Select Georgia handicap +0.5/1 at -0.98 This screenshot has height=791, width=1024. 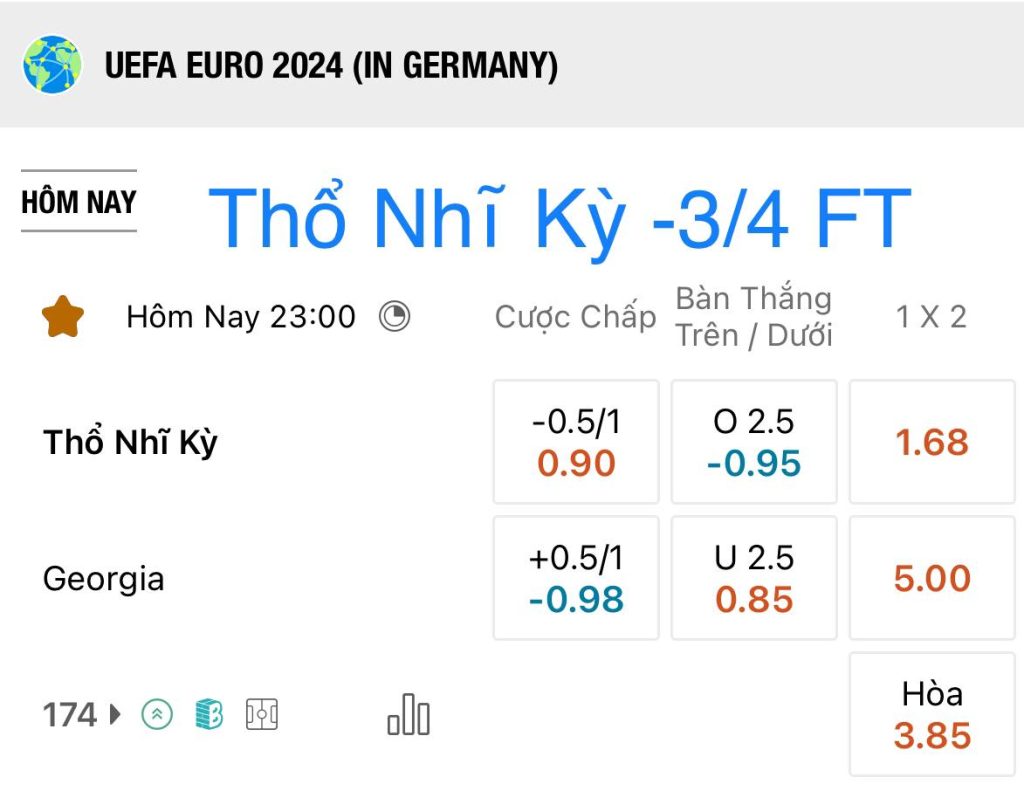(x=576, y=578)
